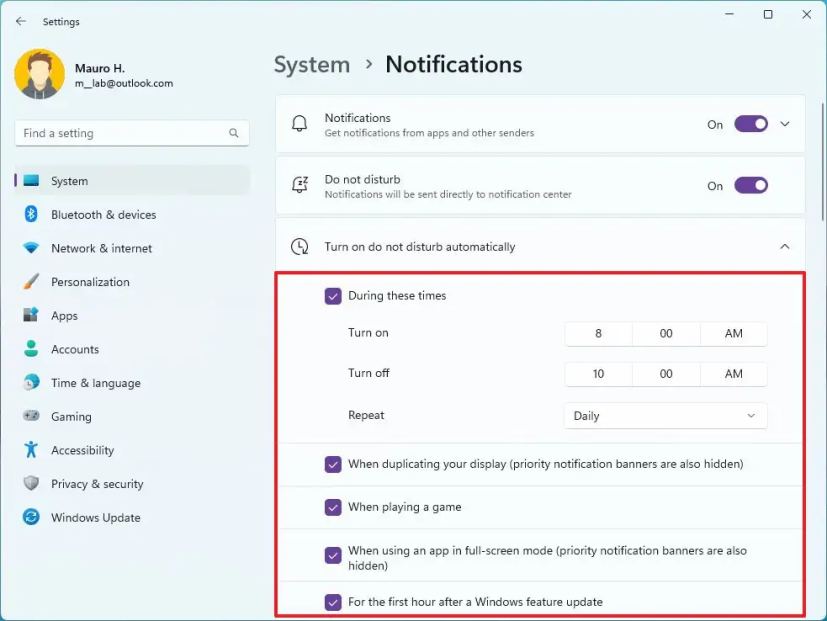This screenshot has width=827, height=621.
Task: Close the Settings window
Action: pos(806,14)
